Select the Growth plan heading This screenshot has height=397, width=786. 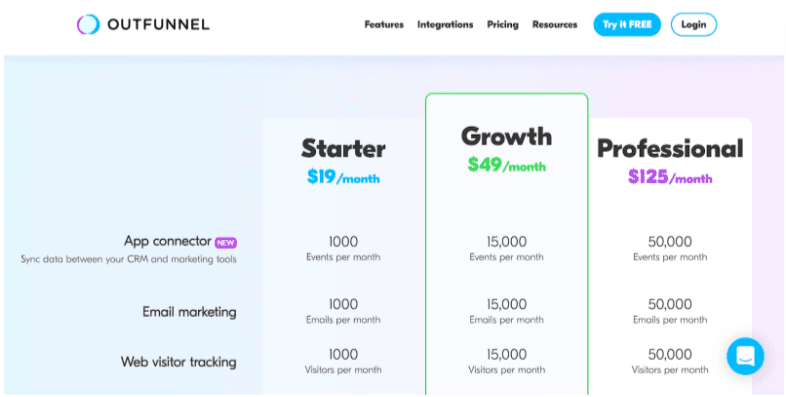coord(506,136)
